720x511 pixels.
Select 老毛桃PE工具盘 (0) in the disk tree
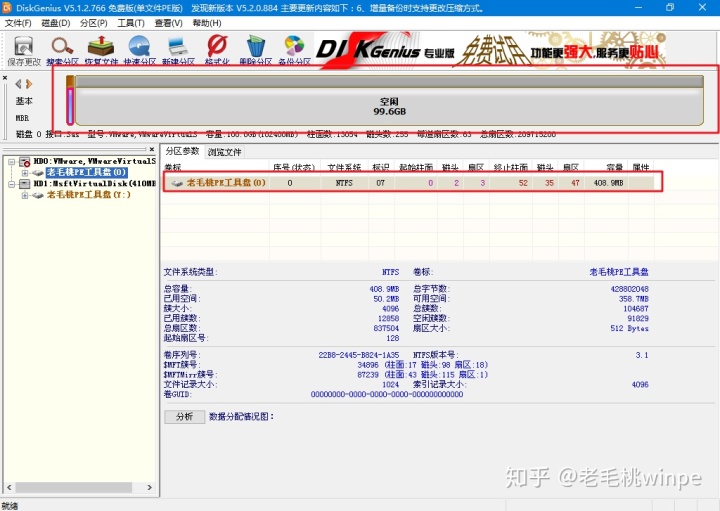point(86,172)
